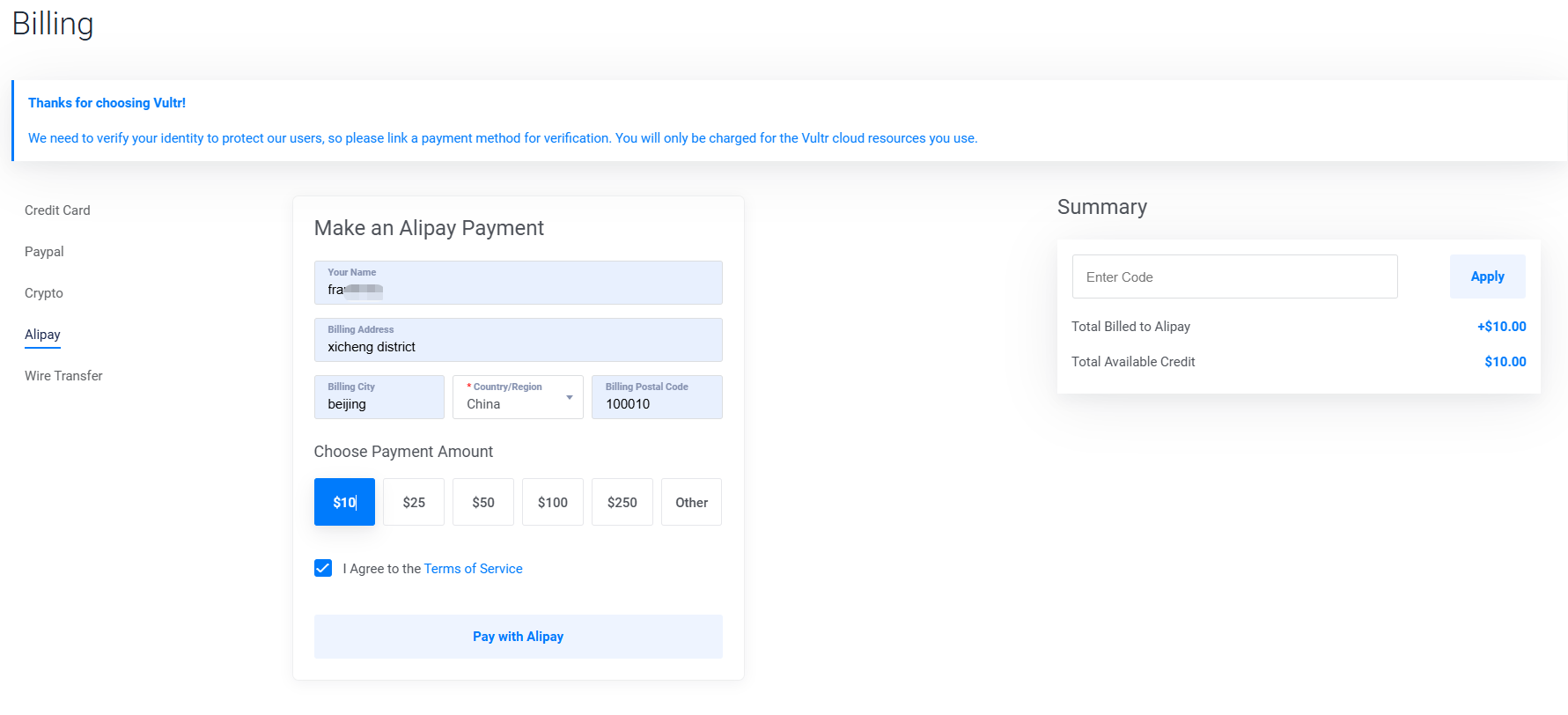Screen dimensions: 1568x715
Task: Select the $10 payment amount
Action: point(344,502)
